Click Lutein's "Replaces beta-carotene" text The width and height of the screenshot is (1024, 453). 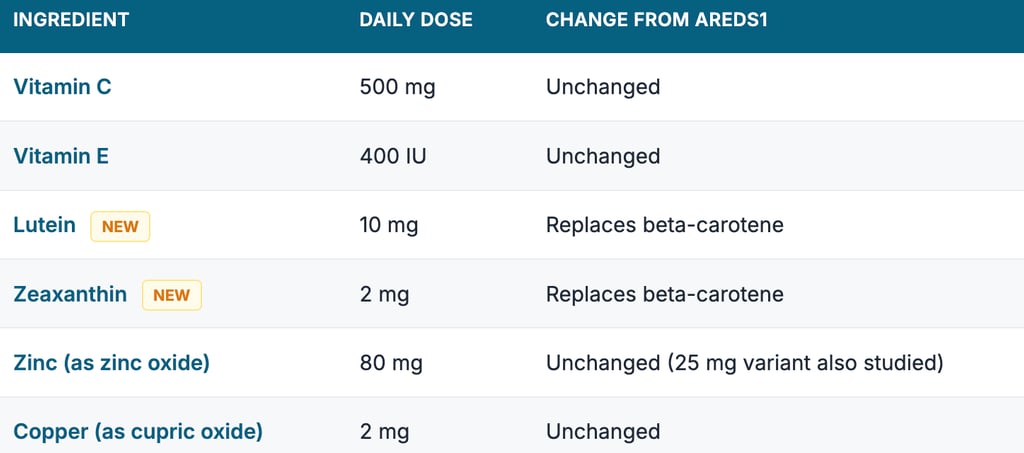(x=664, y=225)
